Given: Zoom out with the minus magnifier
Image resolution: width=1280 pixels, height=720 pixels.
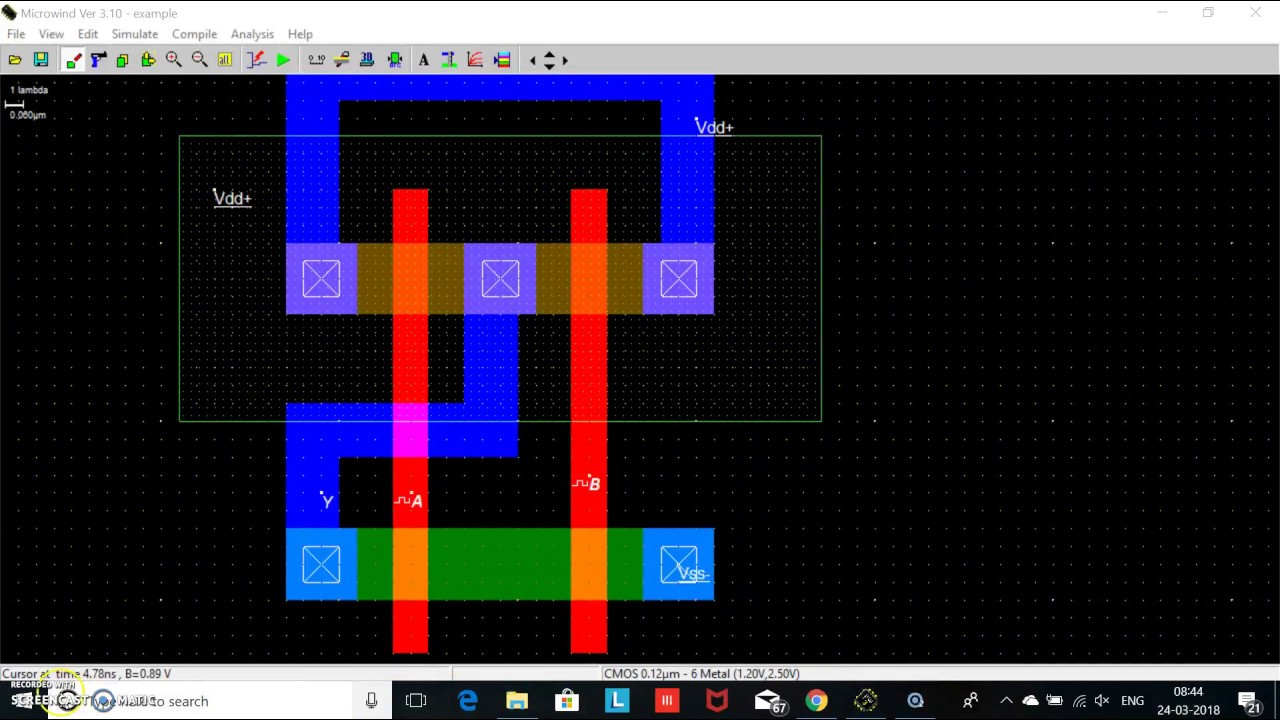Looking at the screenshot, I should tap(199, 60).
